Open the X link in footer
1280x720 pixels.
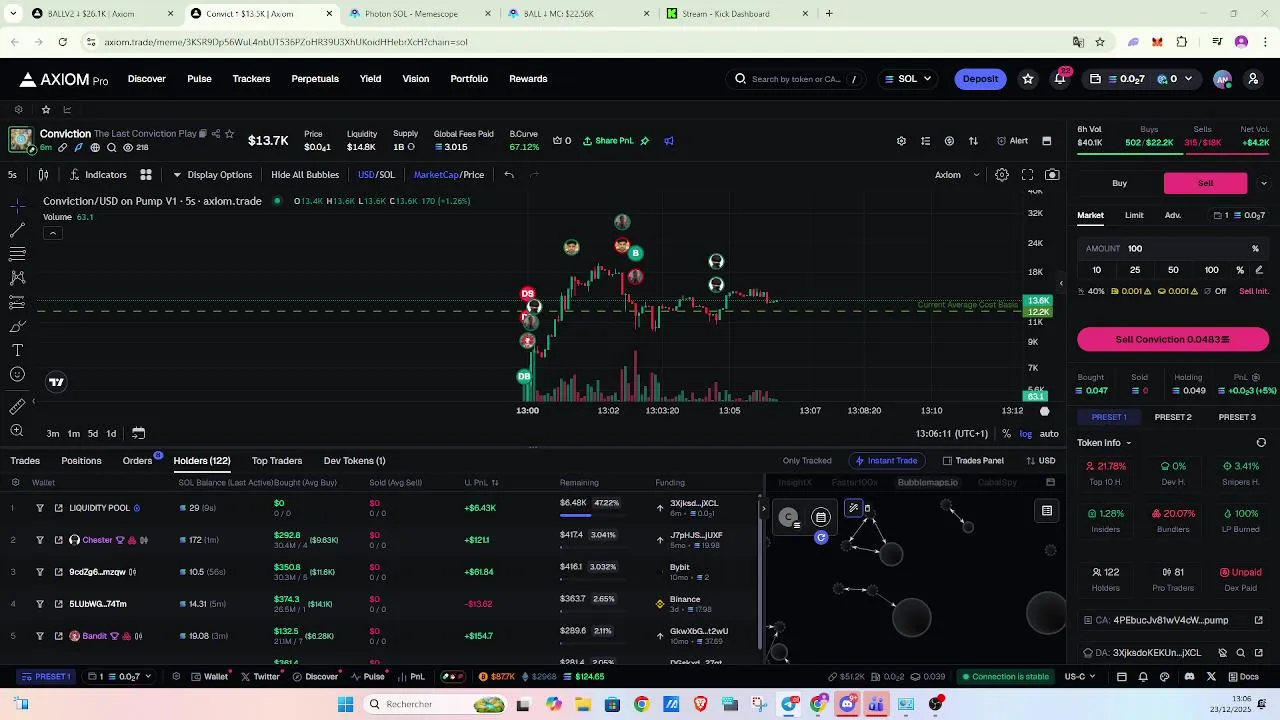click(x=1211, y=677)
